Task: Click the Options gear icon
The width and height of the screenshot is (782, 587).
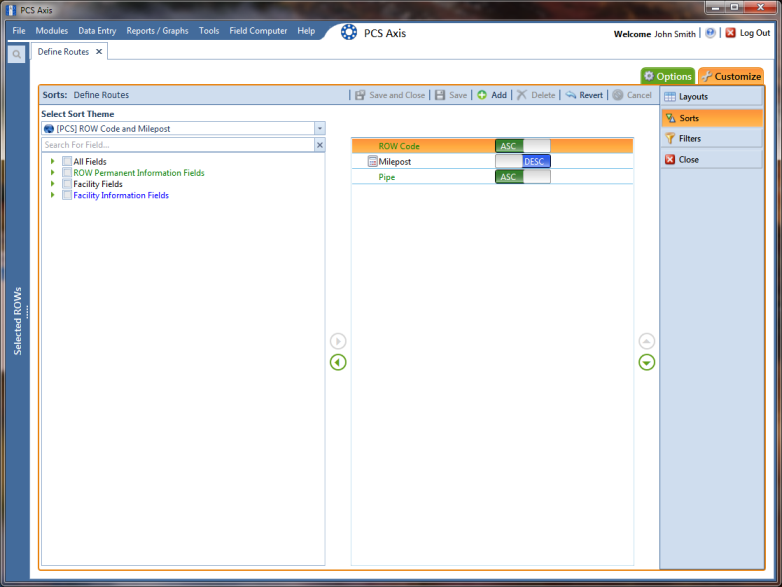Action: (648, 76)
